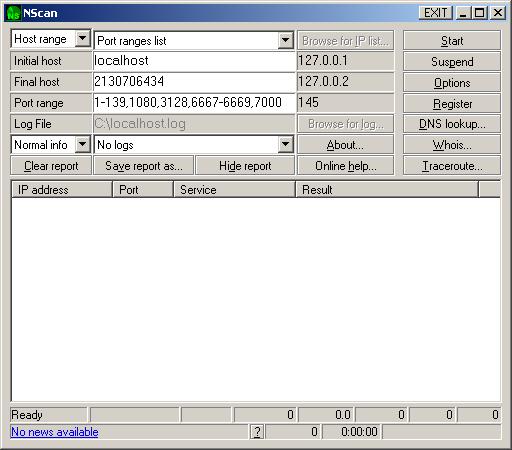Open the Whois tool
Viewport: 512px width, 450px height.
[x=452, y=145]
